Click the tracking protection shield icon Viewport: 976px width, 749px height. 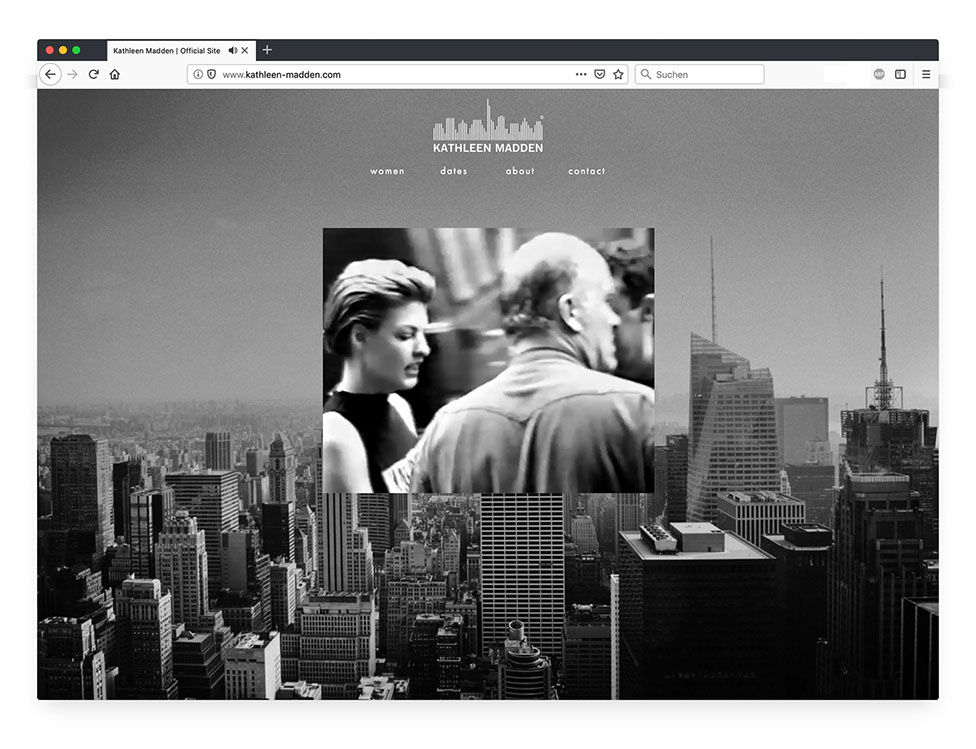tap(211, 74)
